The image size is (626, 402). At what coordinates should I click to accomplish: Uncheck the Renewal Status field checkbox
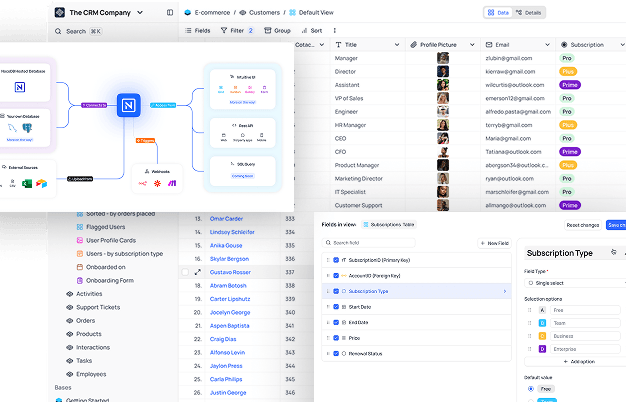336,354
